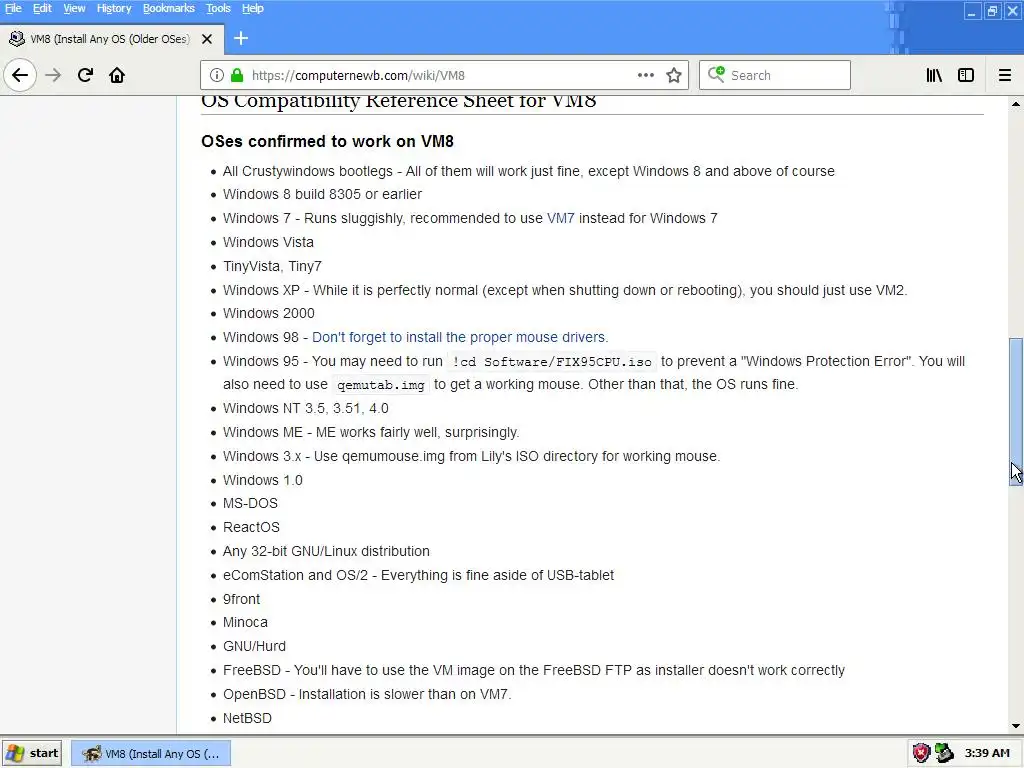Click the green secure connection padlock
Viewport: 1024px width, 768px height.
237,75
